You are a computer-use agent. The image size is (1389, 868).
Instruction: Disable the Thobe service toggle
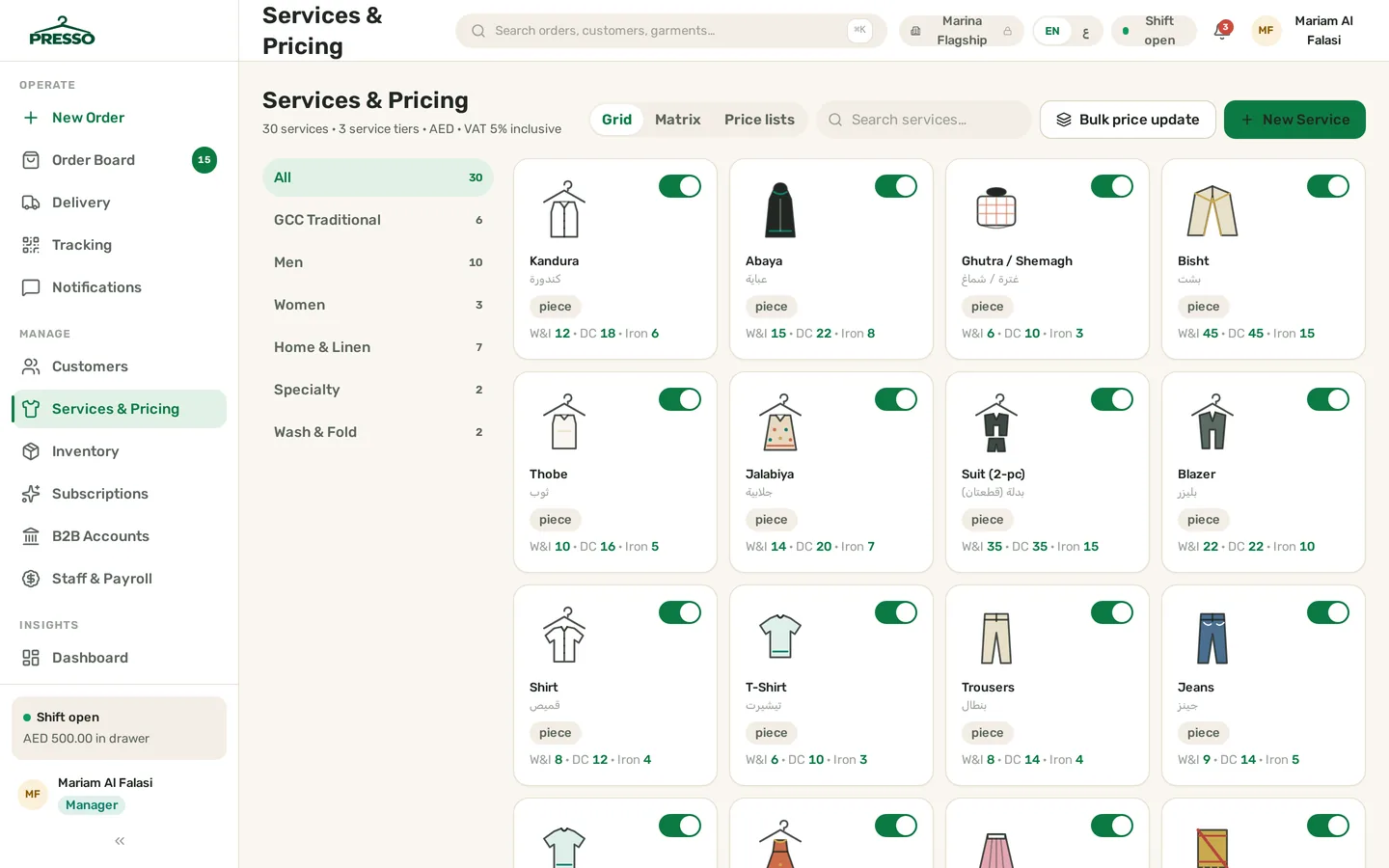click(x=680, y=399)
